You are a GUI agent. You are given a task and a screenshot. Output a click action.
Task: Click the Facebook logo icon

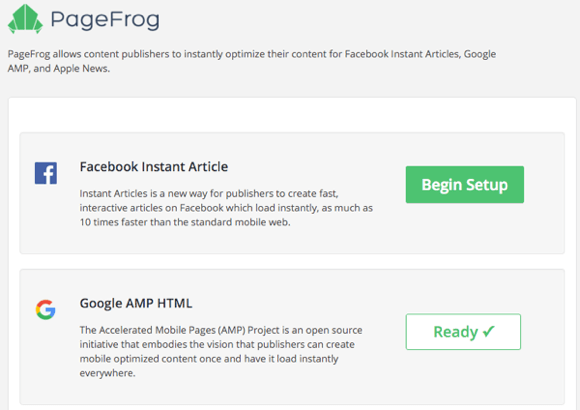pyautogui.click(x=46, y=173)
